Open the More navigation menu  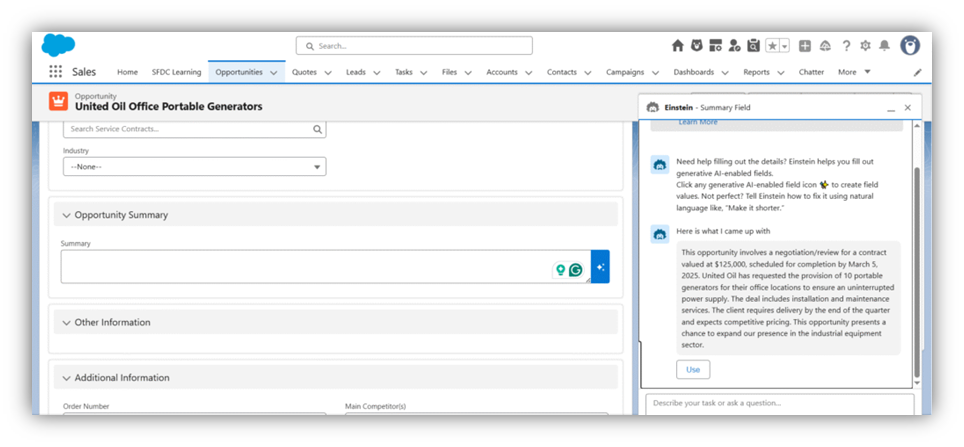pyautogui.click(x=854, y=72)
